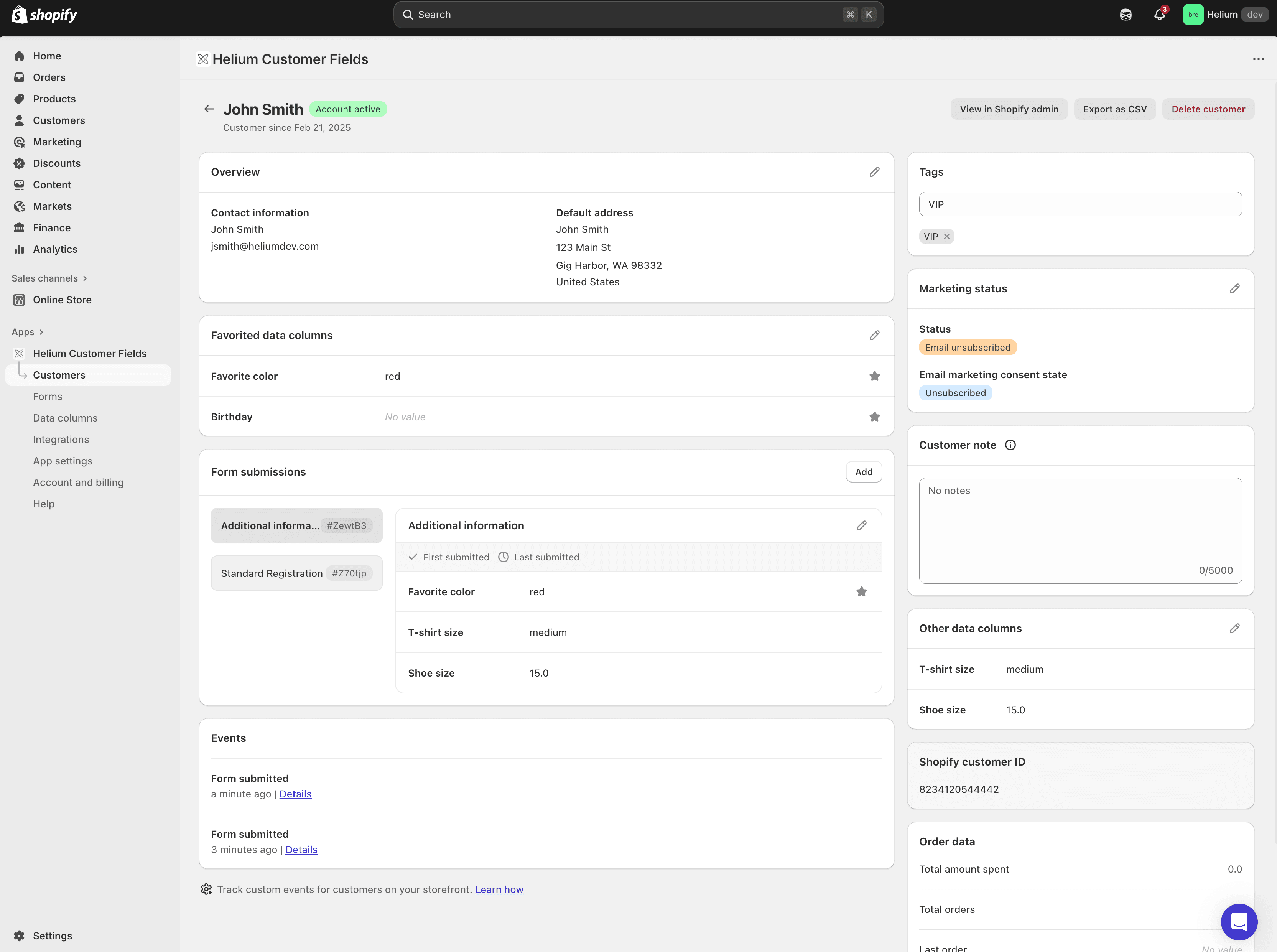Viewport: 1277px width, 952px height.
Task: Expand the Sales channels section
Action: click(84, 278)
